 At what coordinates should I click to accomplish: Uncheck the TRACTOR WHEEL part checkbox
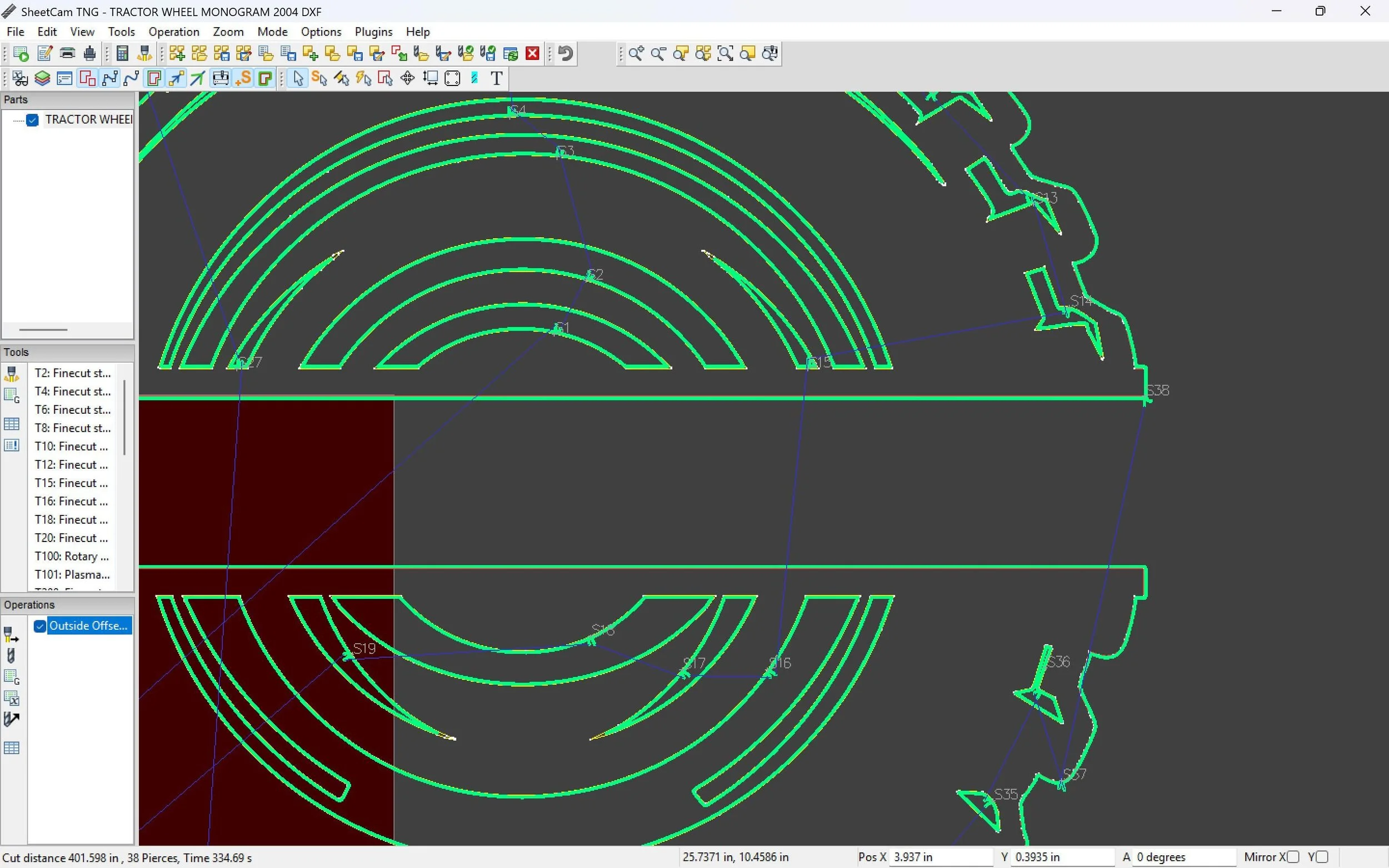pyautogui.click(x=32, y=119)
